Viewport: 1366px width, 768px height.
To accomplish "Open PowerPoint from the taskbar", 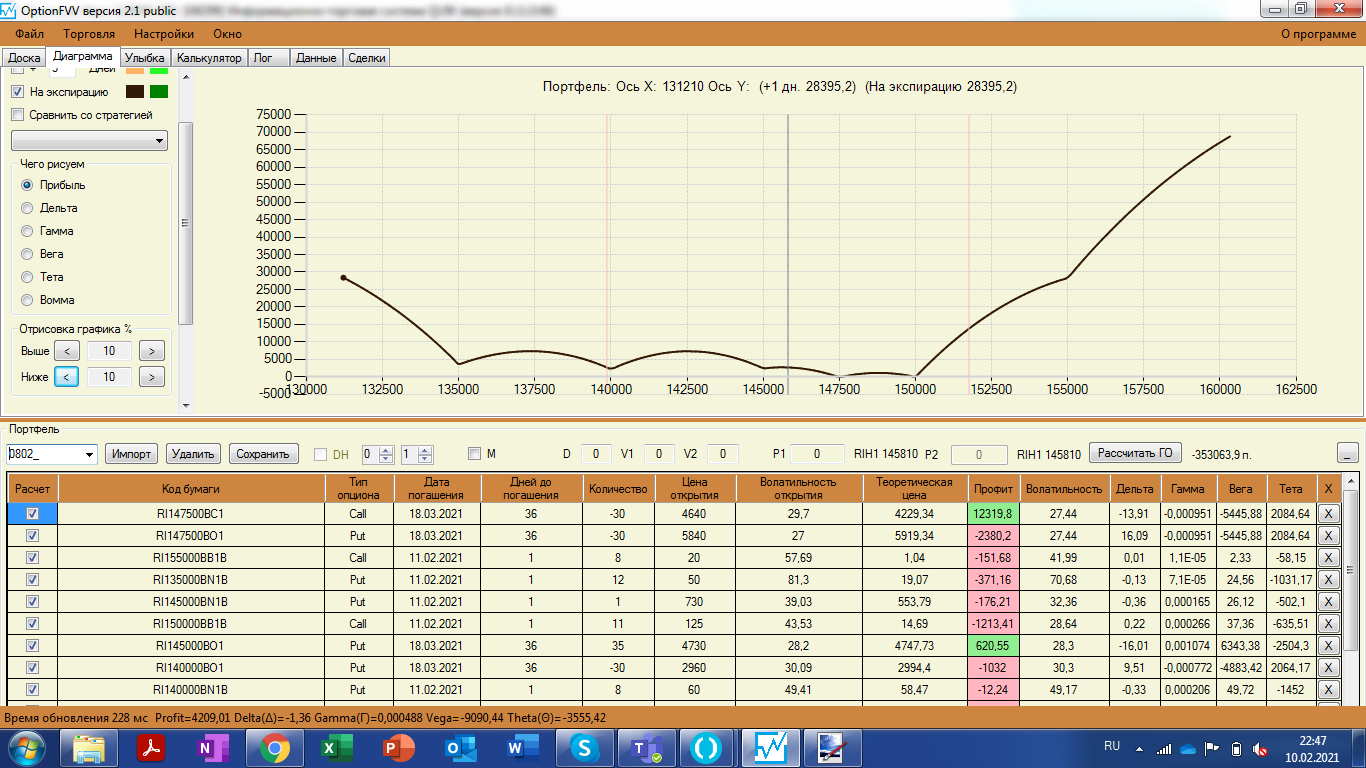I will click(399, 747).
